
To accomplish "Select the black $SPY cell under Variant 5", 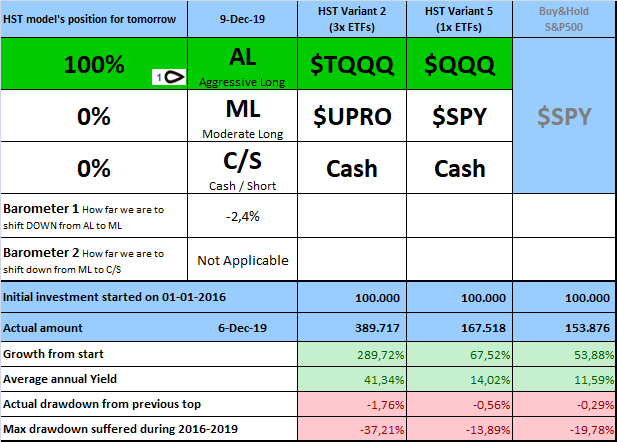I will 459,116.
